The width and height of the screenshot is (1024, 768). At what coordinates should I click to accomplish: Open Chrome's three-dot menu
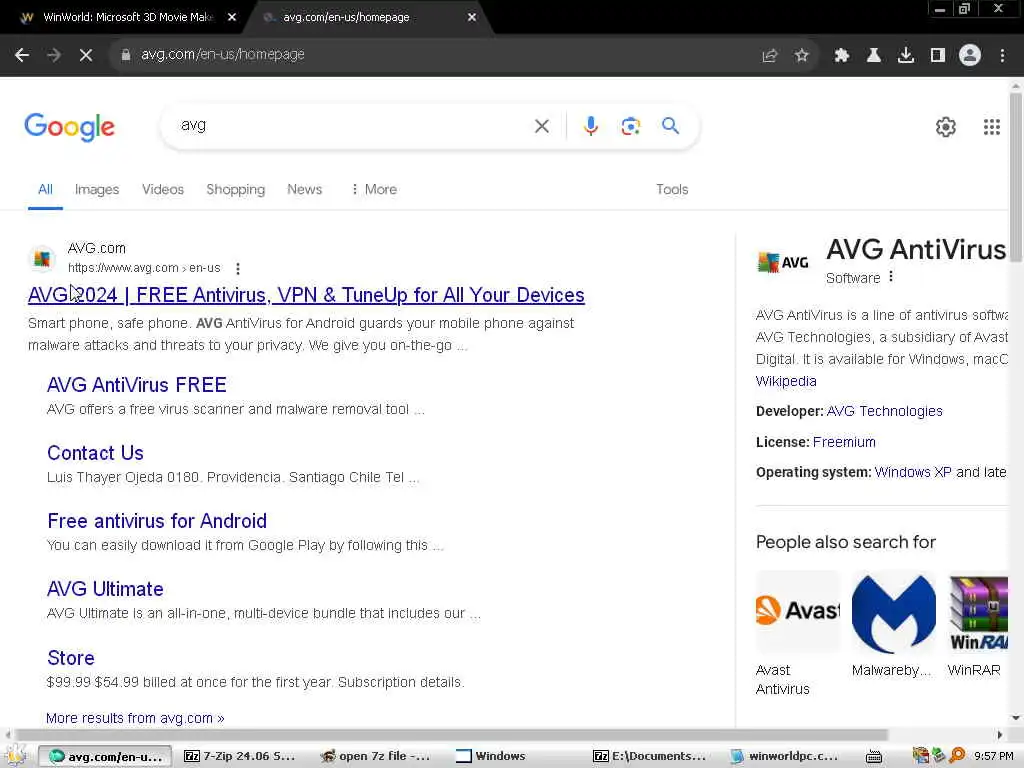pos(1002,56)
